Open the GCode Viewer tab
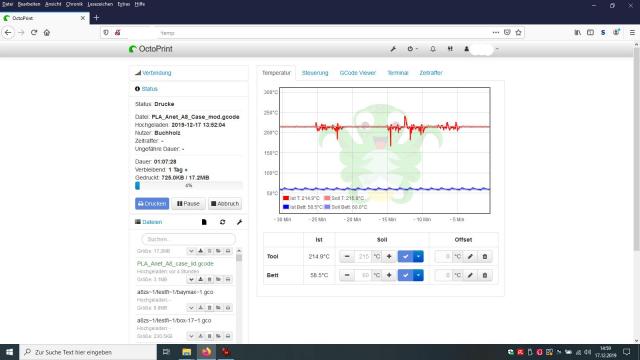The width and height of the screenshot is (640, 360). point(358,73)
